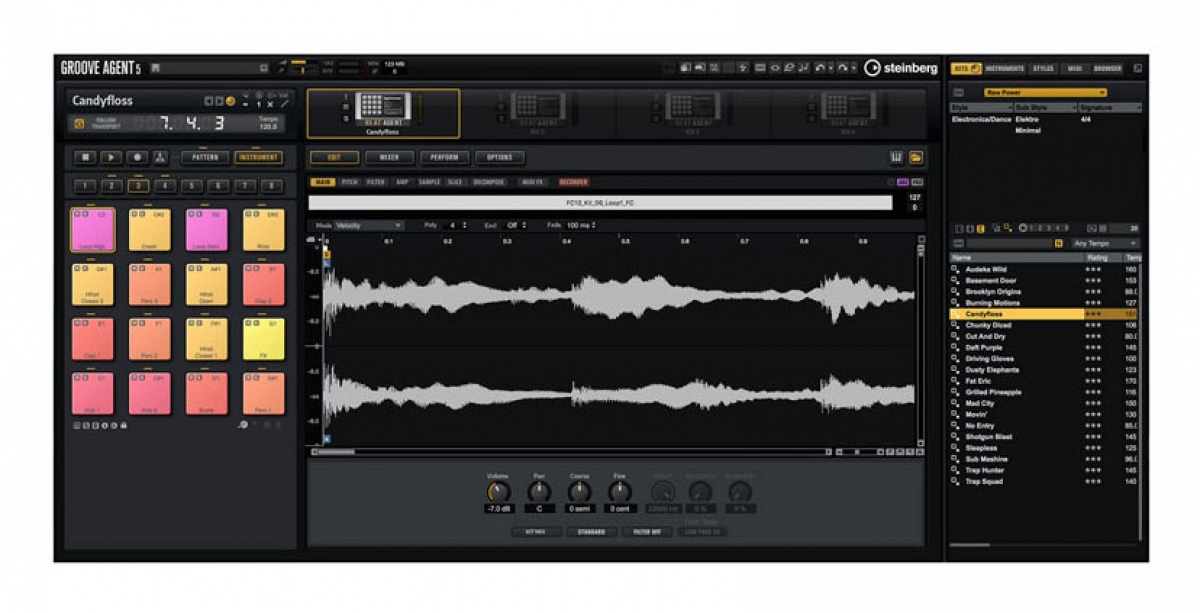Screen dimensions: 1200x613
Task: Click the Filter Off button
Action: pos(647,532)
